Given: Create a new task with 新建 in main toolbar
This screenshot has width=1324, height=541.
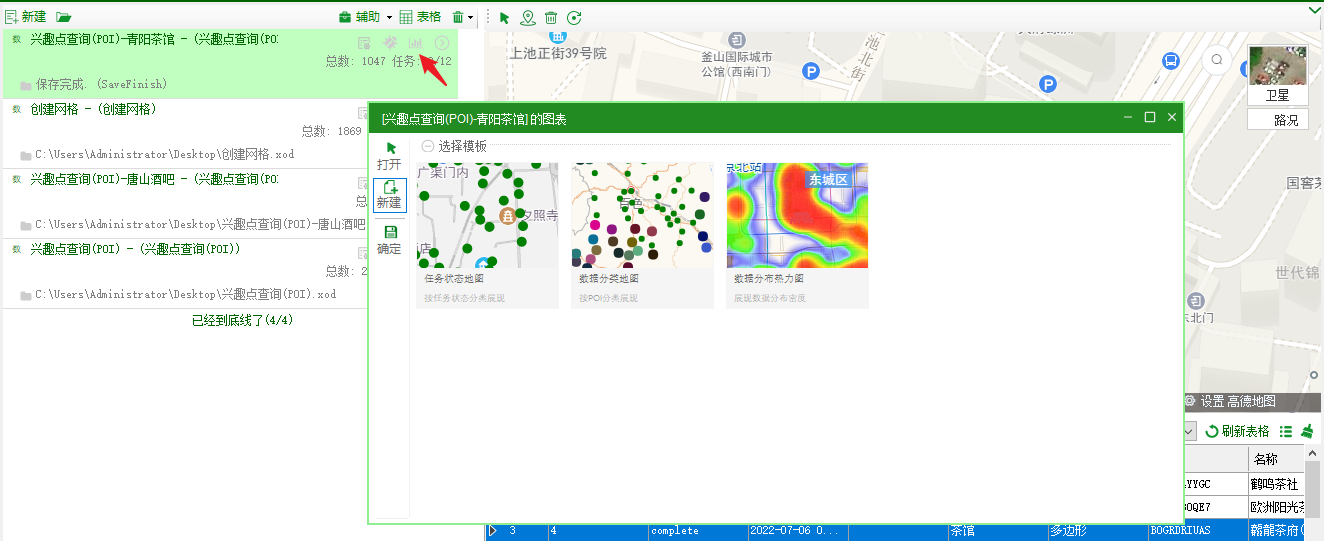Looking at the screenshot, I should pos(26,17).
